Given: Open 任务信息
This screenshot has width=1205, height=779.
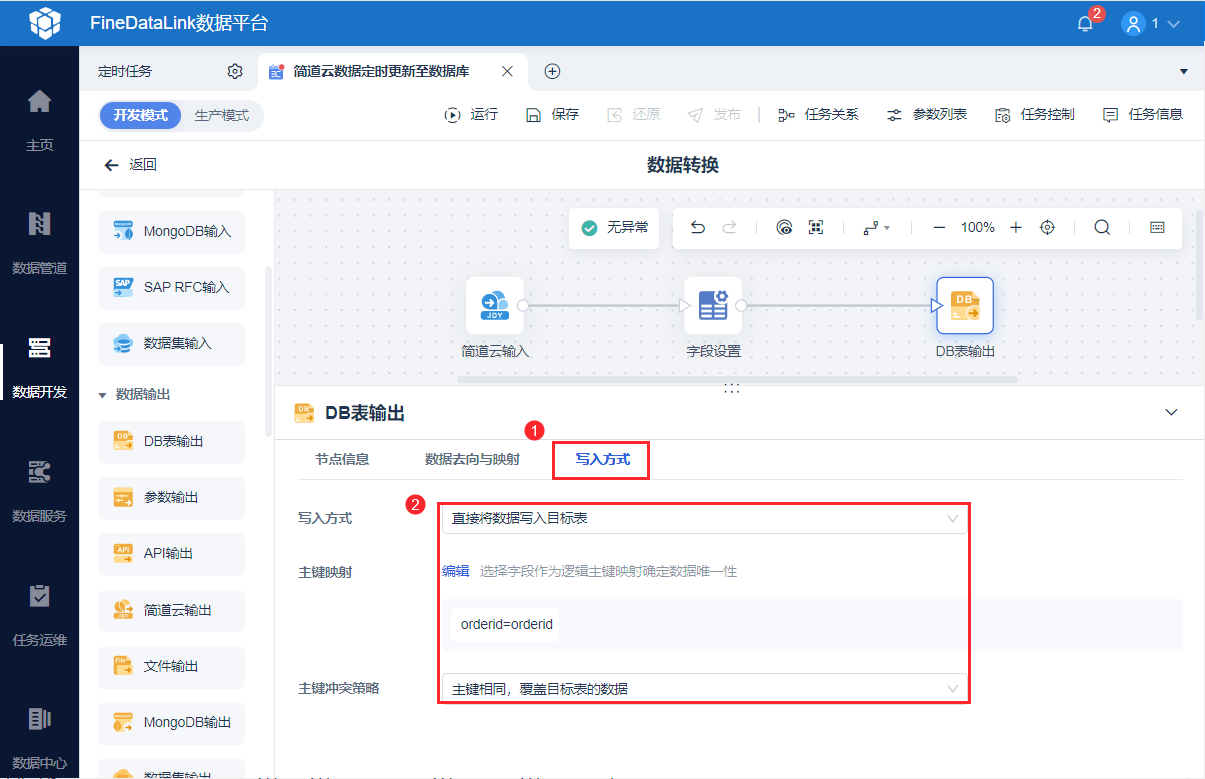Looking at the screenshot, I should click(x=1142, y=114).
